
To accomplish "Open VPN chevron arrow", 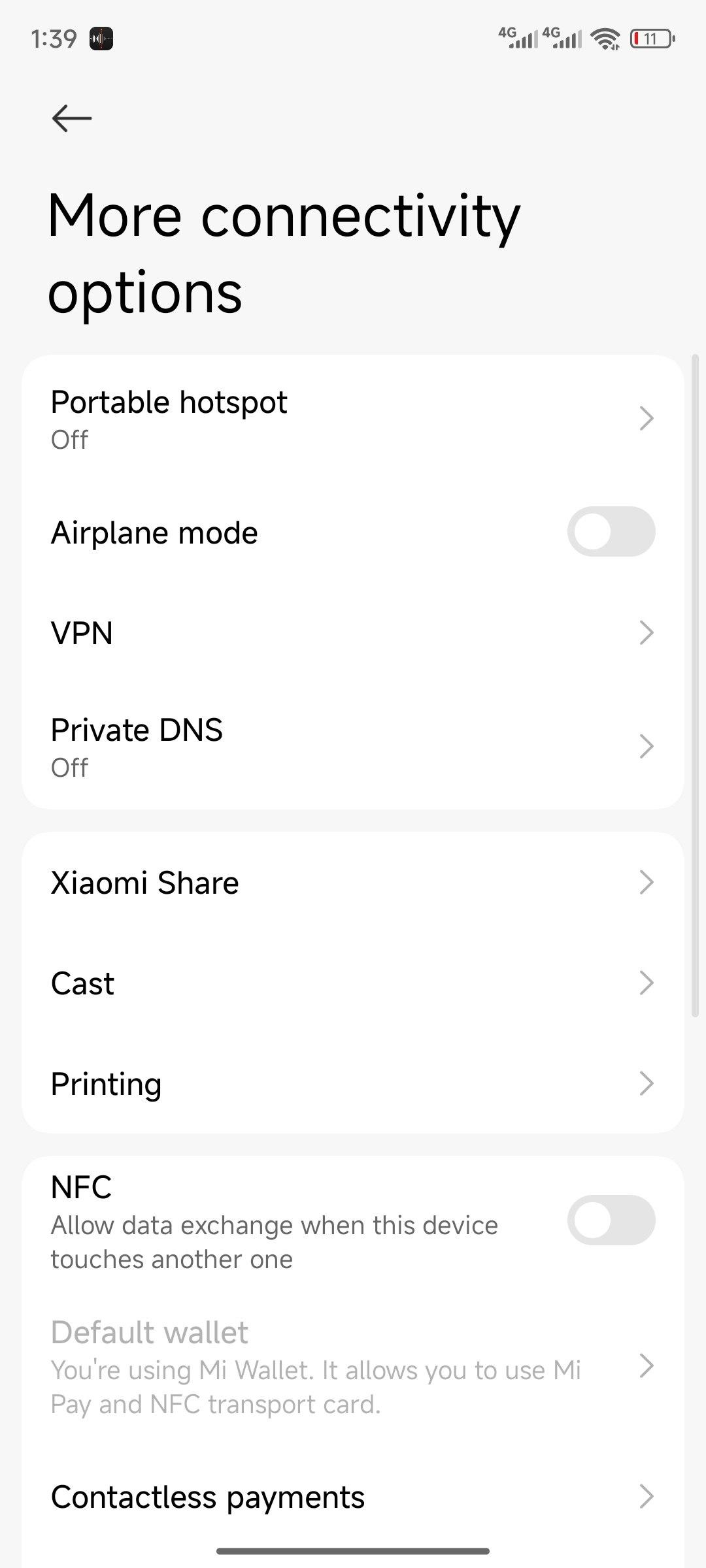I will (646, 632).
